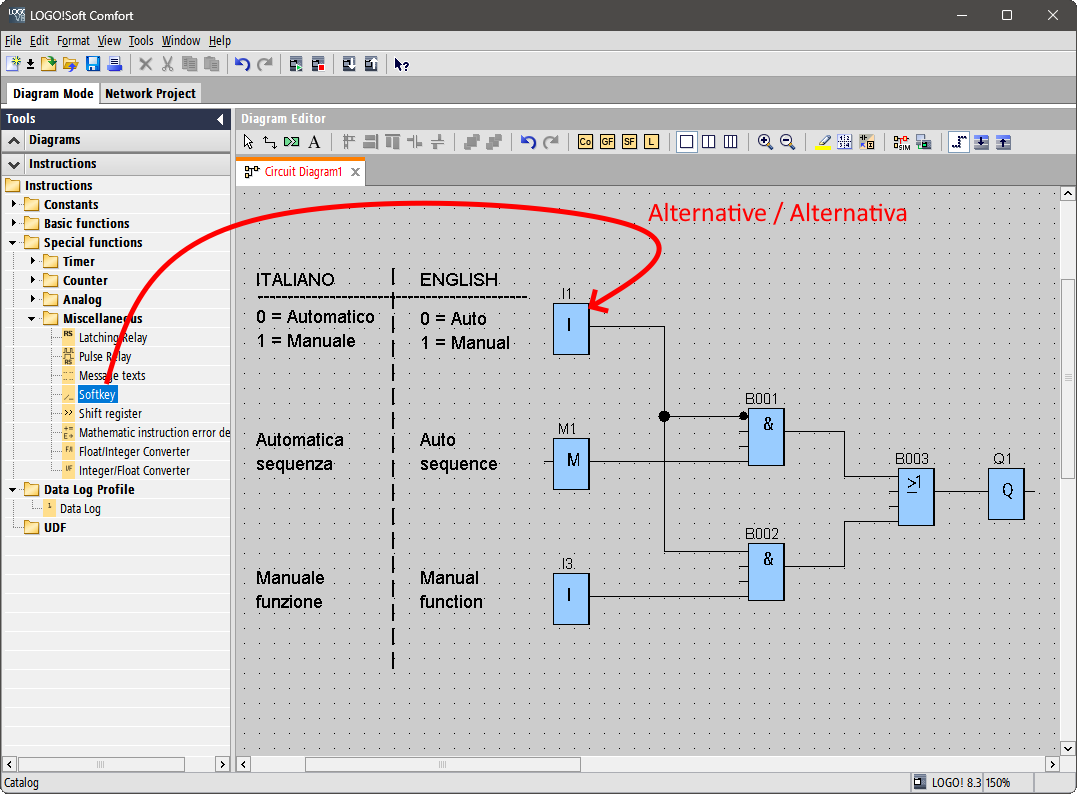Screen dimensions: 1077x794
Task: Click the Context-sensitive Help arrow icon
Action: pyautogui.click(x=401, y=64)
